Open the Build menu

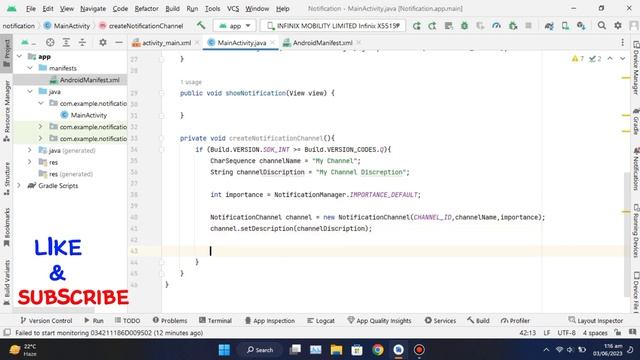pyautogui.click(x=172, y=9)
